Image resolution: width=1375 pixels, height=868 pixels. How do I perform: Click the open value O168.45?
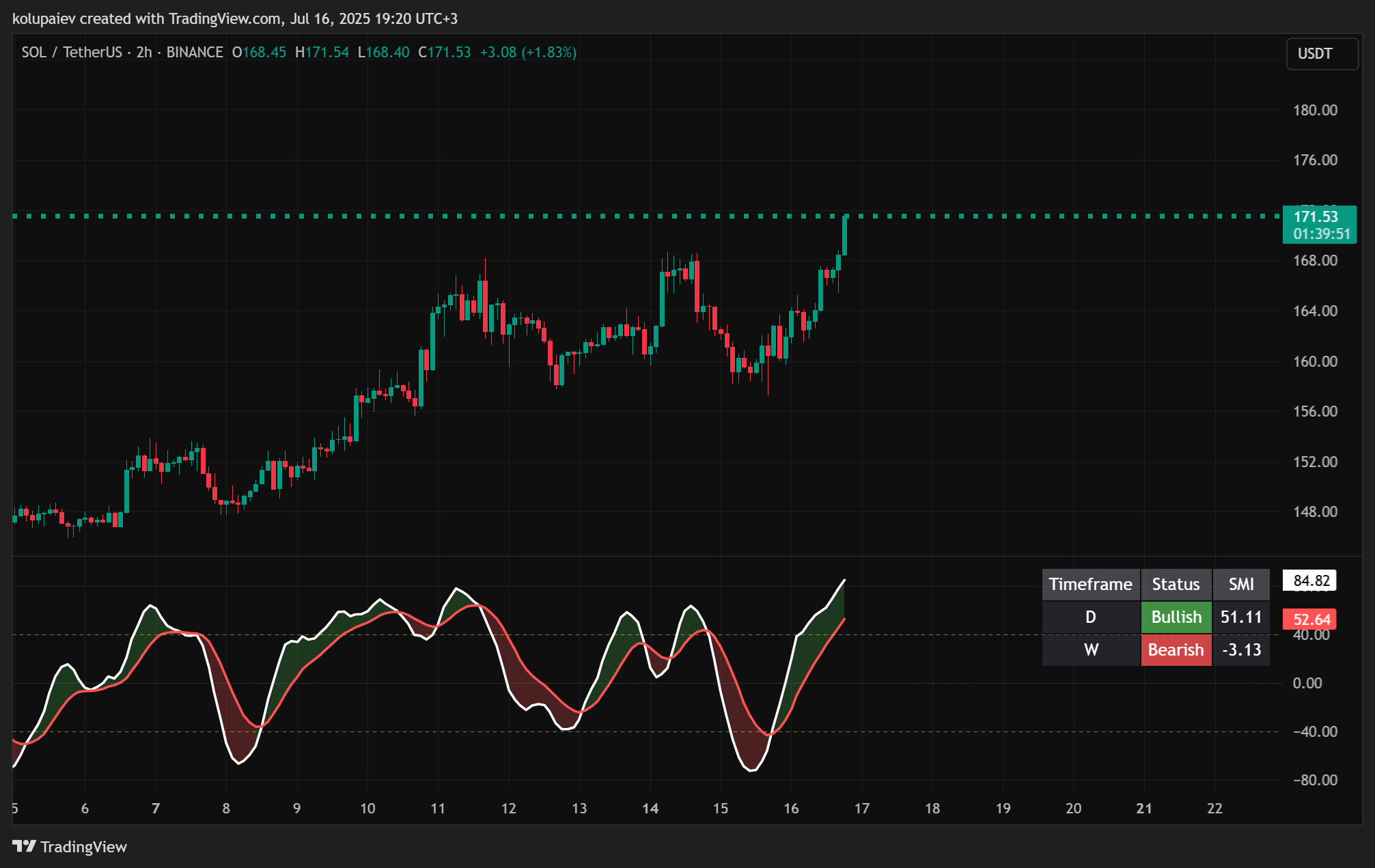[259, 52]
